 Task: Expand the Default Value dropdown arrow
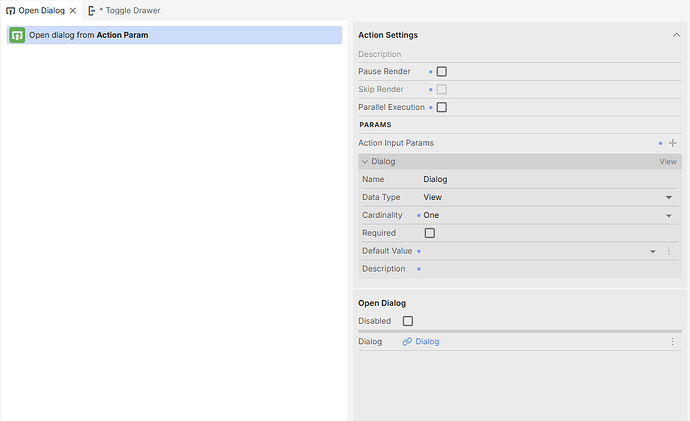click(x=653, y=251)
